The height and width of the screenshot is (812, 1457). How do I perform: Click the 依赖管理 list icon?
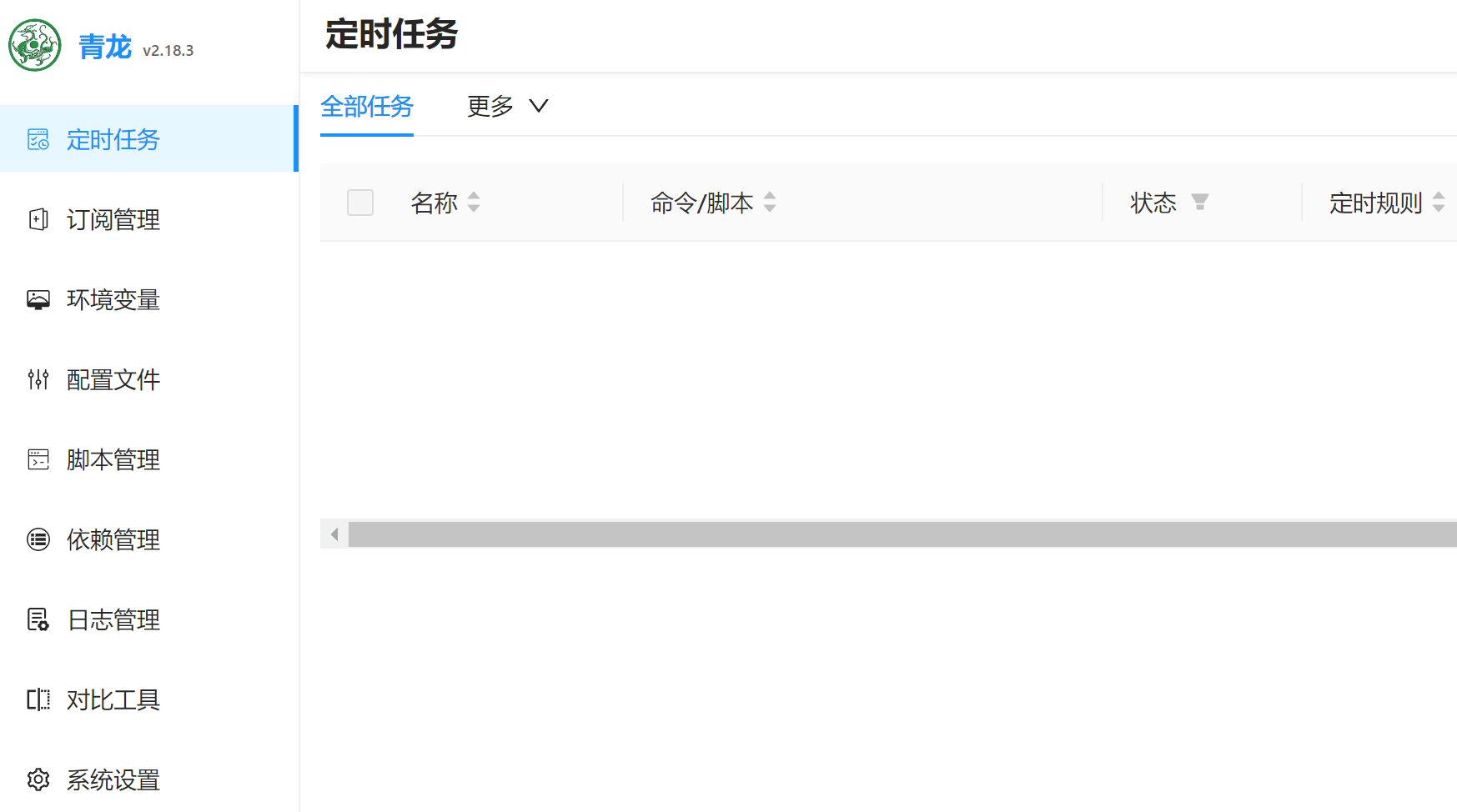(x=38, y=539)
